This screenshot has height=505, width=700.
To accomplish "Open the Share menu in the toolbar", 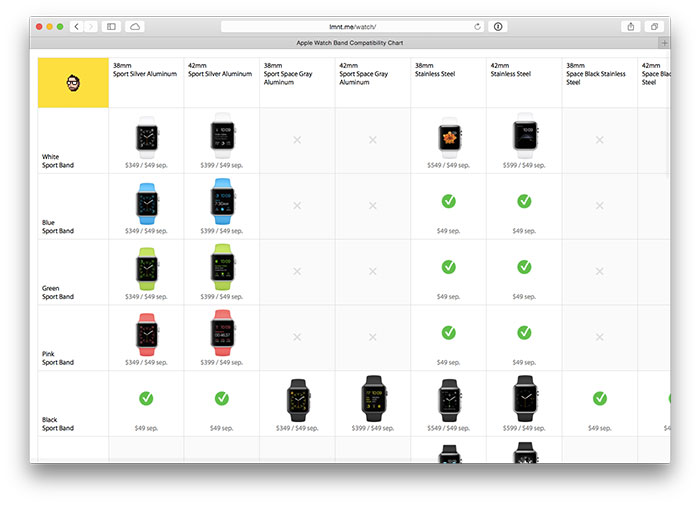I will [630, 27].
